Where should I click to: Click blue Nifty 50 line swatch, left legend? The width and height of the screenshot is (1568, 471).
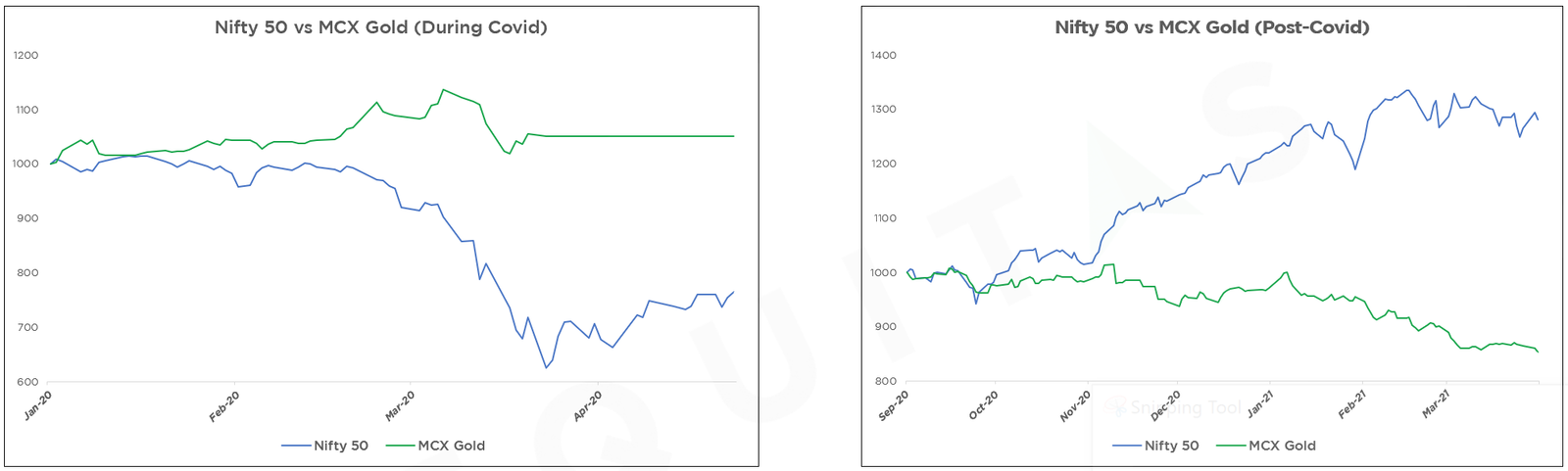(296, 446)
